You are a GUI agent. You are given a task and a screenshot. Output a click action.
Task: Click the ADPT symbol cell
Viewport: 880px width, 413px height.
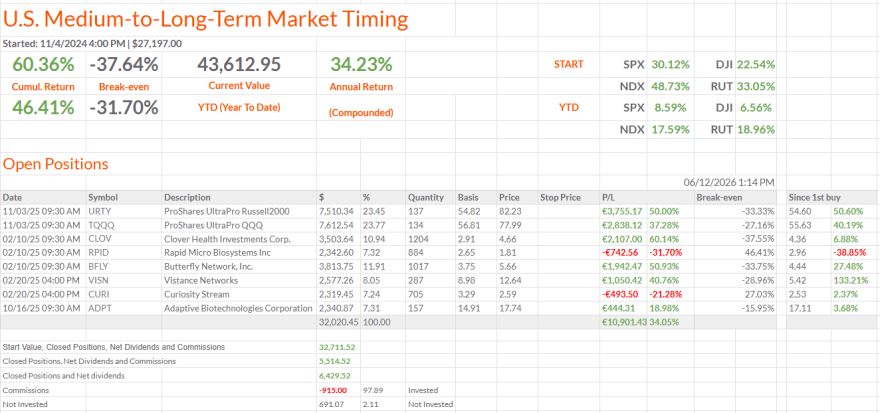click(99, 308)
